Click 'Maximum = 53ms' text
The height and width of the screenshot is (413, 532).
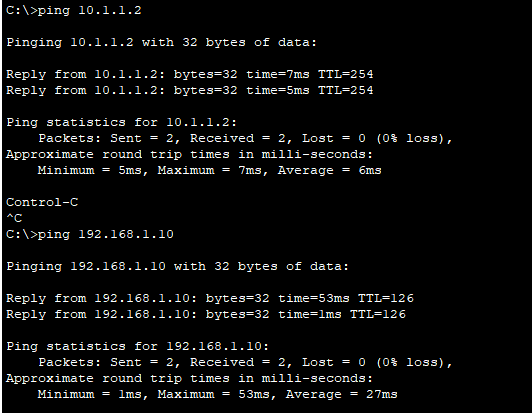[216, 394]
